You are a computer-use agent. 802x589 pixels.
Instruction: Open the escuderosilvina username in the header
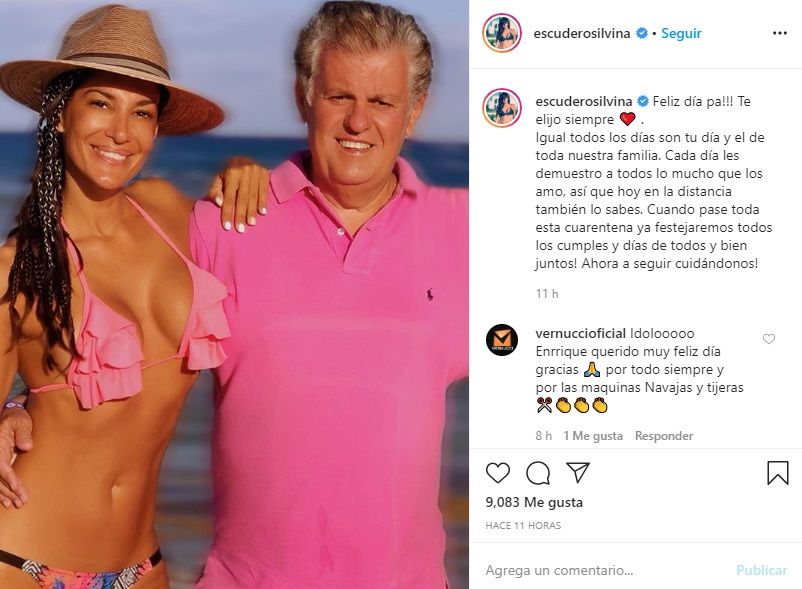point(582,33)
